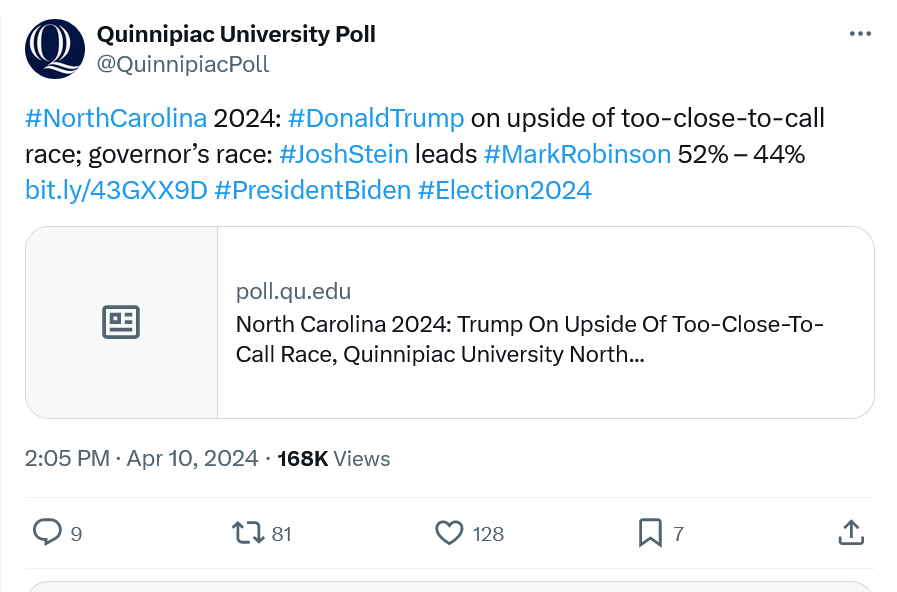Click the Quinnipiac Q profile avatar

click(x=55, y=49)
